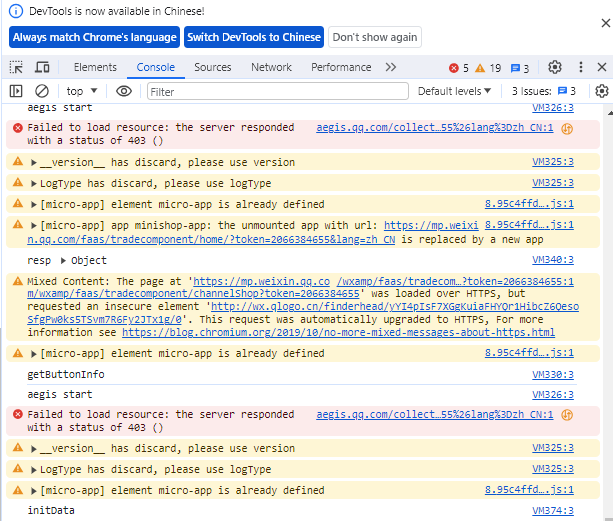
Task: Click Always match Chrome's language button
Action: pyautogui.click(x=94, y=37)
